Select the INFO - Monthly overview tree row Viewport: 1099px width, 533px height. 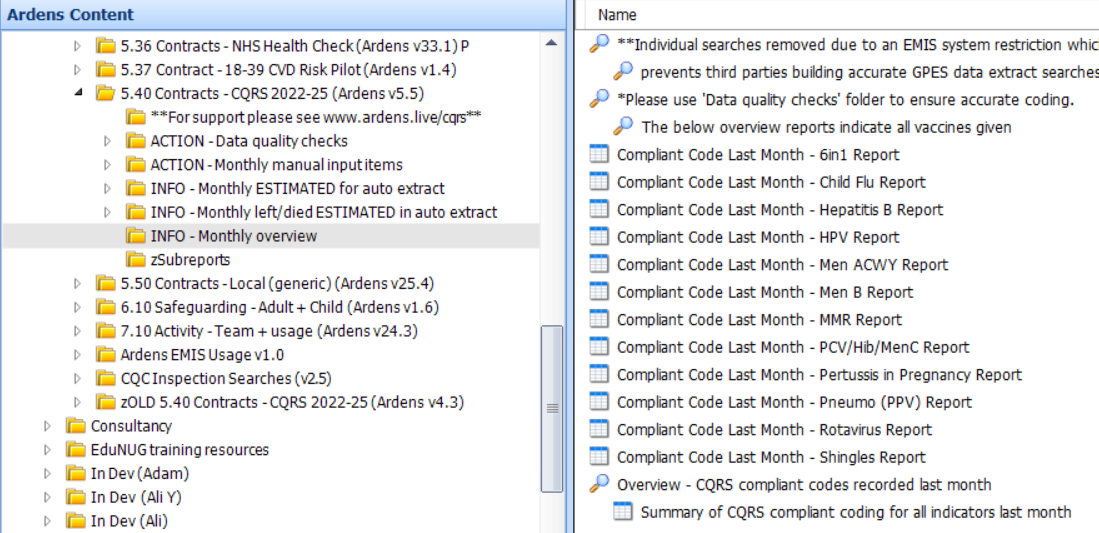click(271, 236)
